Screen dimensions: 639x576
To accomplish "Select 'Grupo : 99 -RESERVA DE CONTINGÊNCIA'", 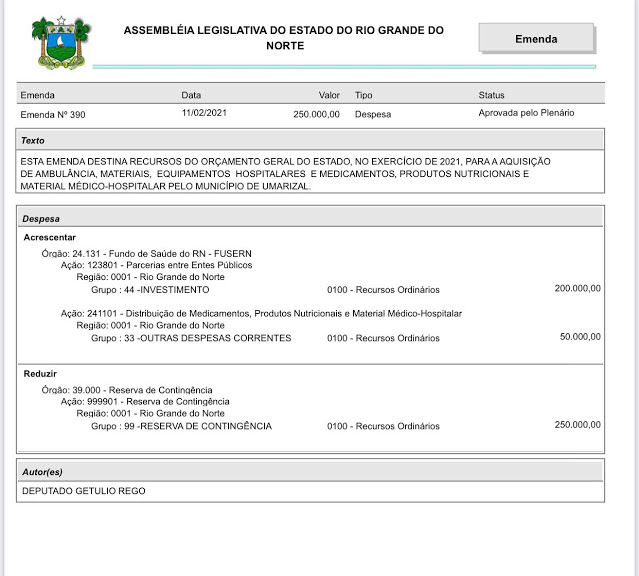I will pos(181,426).
